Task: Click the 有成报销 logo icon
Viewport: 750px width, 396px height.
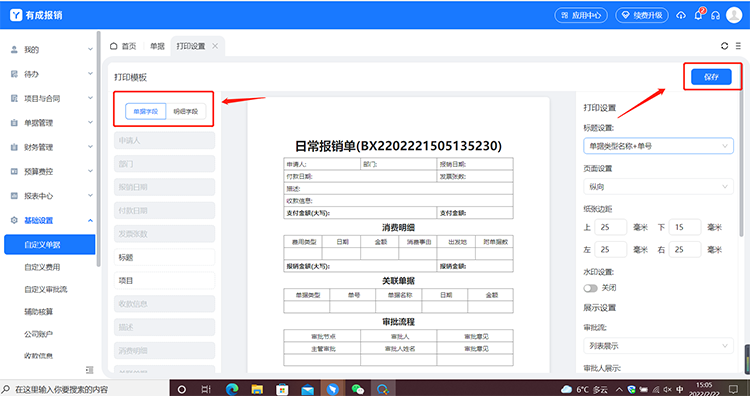Action: (x=16, y=15)
